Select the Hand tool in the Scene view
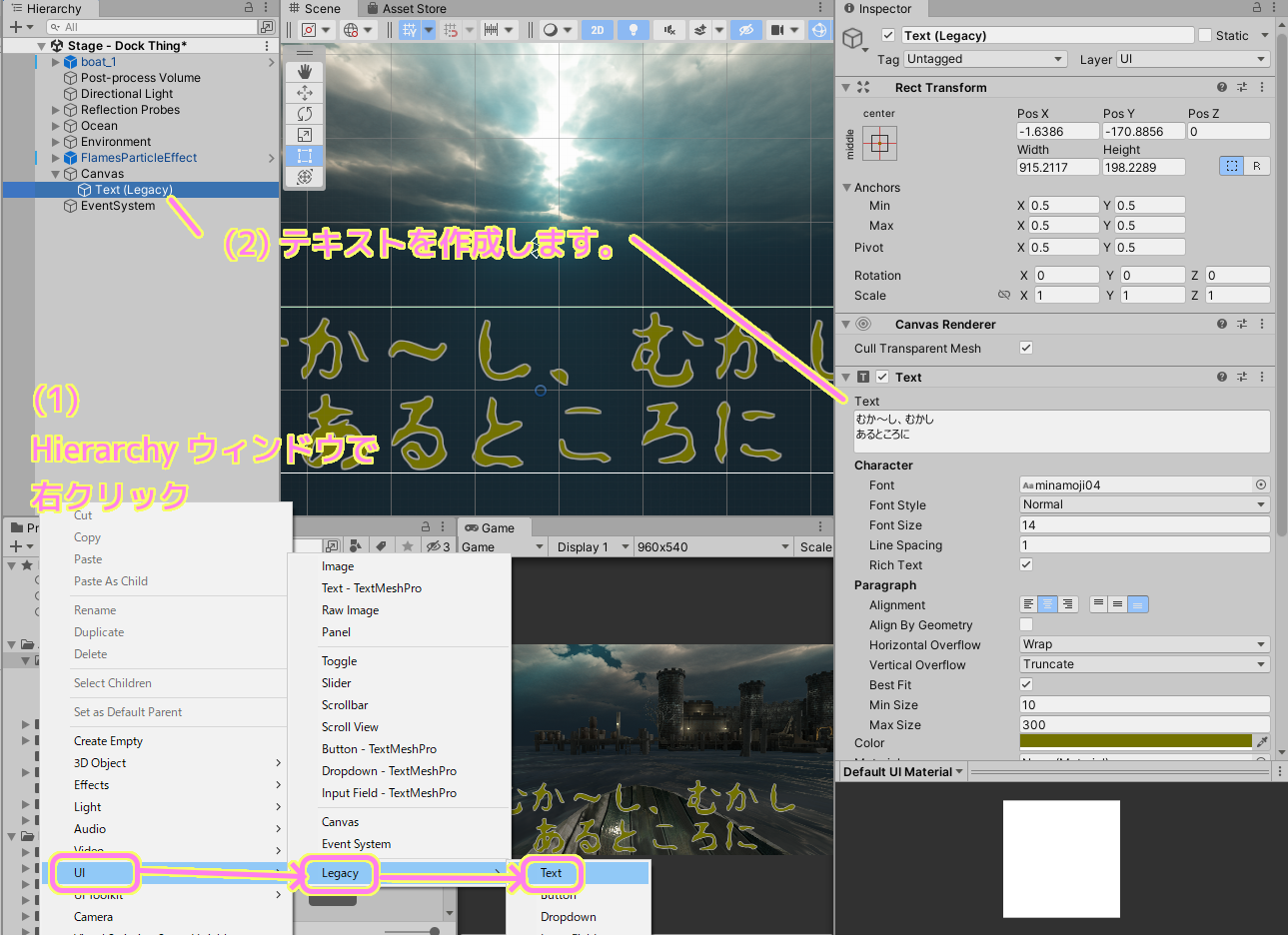This screenshot has height=935, width=1288. point(304,71)
